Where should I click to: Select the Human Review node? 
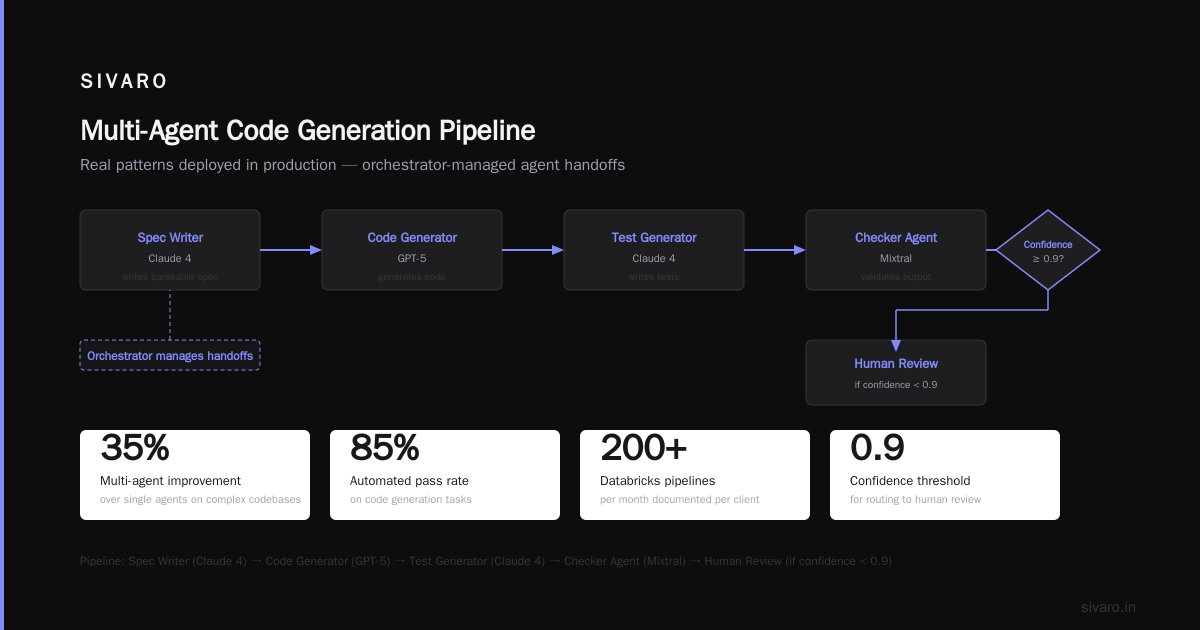(x=896, y=372)
